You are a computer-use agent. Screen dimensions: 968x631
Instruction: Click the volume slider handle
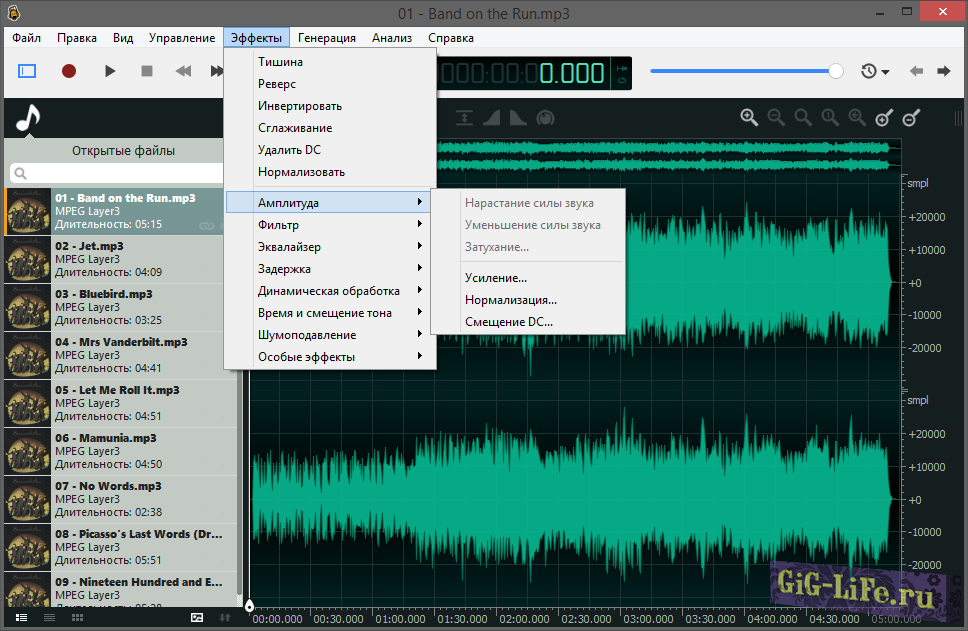pos(836,71)
